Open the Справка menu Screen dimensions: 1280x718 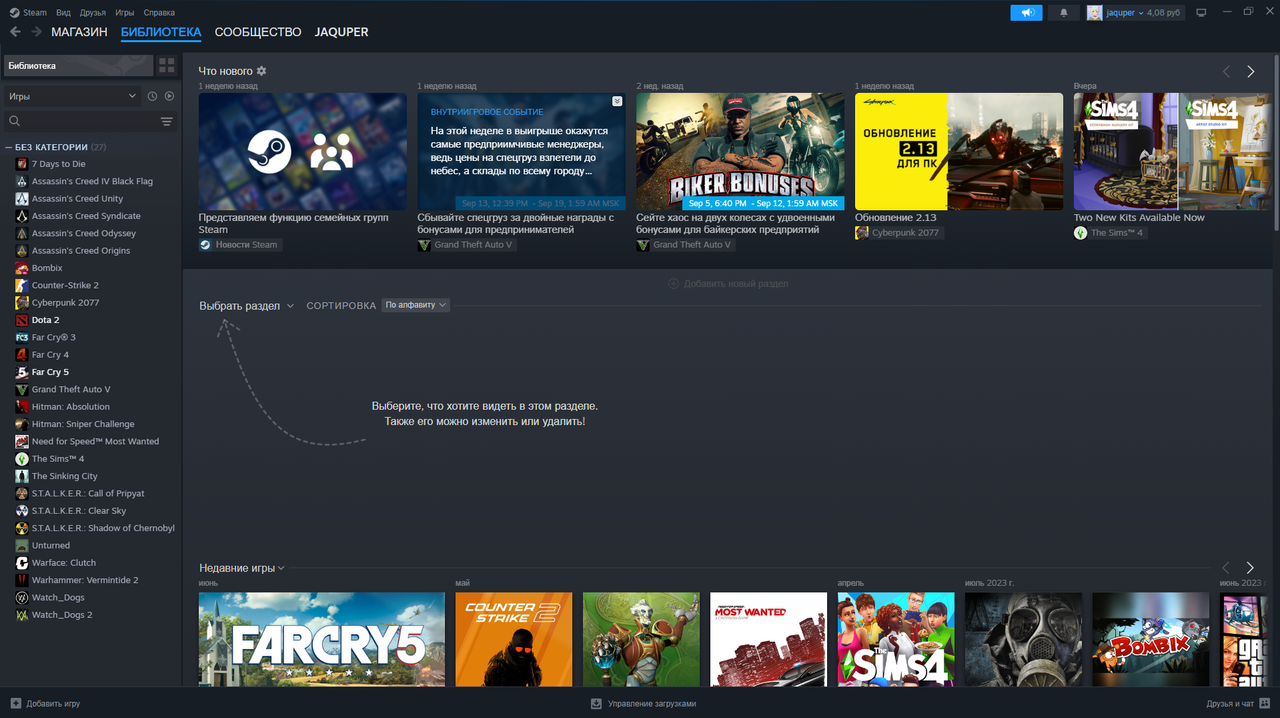pyautogui.click(x=159, y=13)
